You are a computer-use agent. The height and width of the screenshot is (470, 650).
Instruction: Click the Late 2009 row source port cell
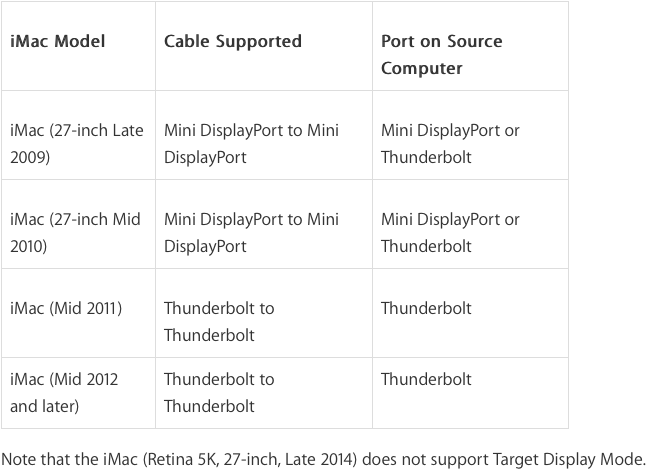point(471,135)
